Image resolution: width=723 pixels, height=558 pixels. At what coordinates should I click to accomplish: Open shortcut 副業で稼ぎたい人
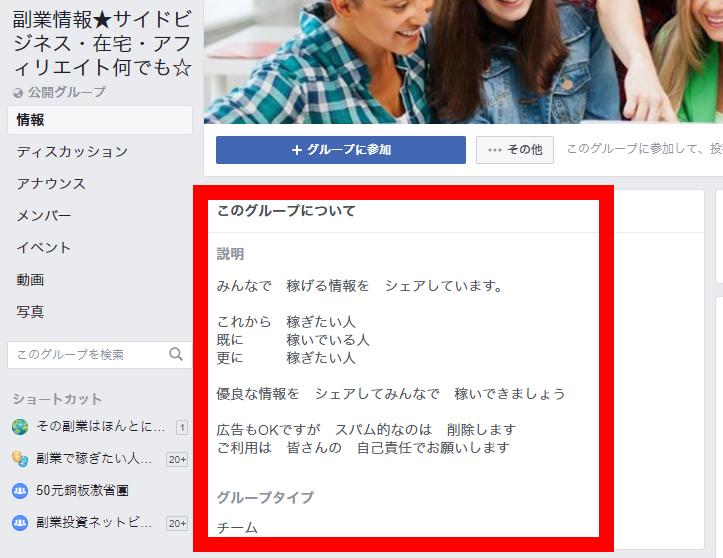pyautogui.click(x=94, y=458)
